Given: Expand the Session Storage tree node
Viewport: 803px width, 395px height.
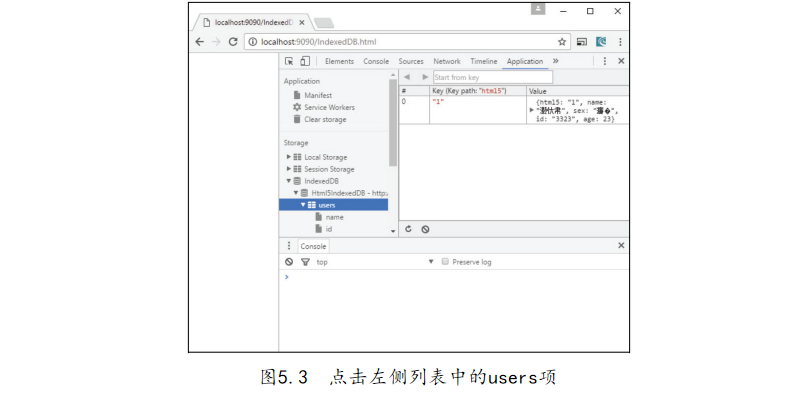Looking at the screenshot, I should [x=289, y=169].
